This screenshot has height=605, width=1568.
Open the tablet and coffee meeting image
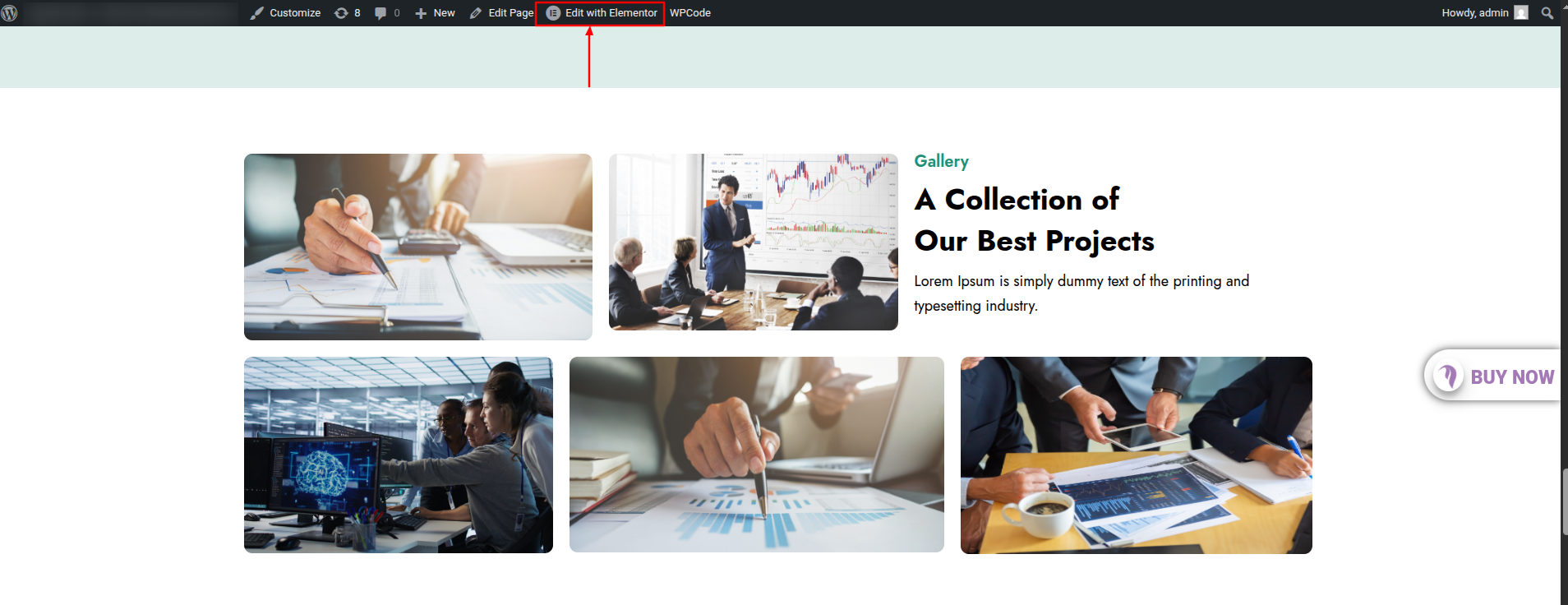point(1137,455)
